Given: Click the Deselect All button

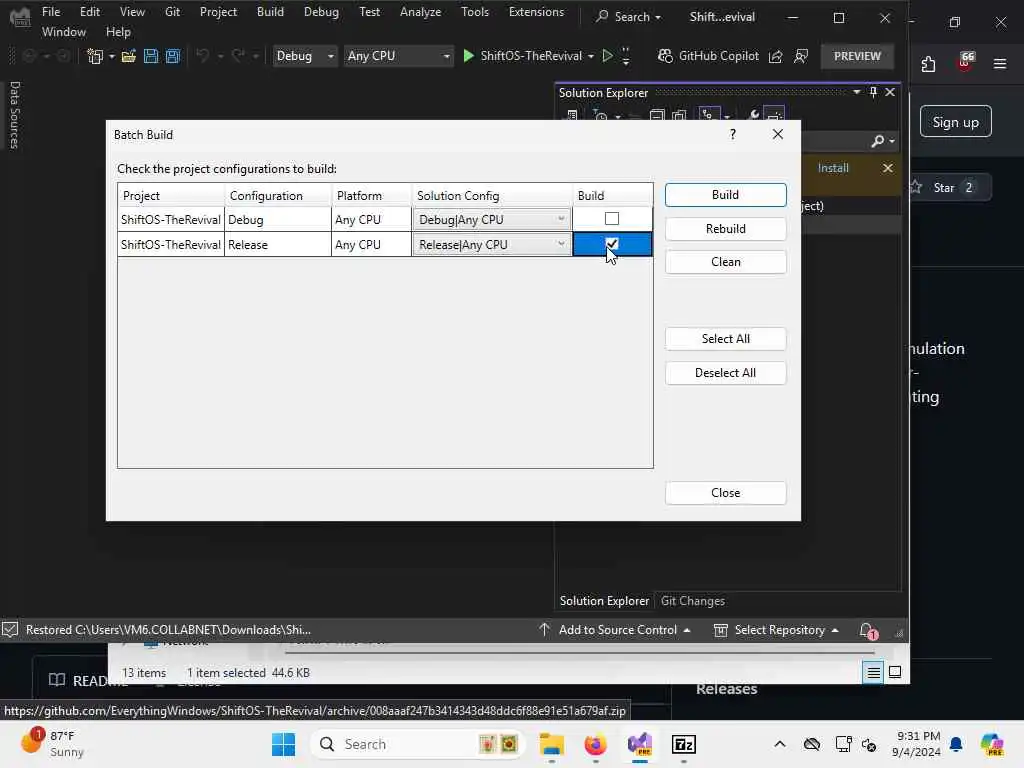Looking at the screenshot, I should [x=726, y=373].
